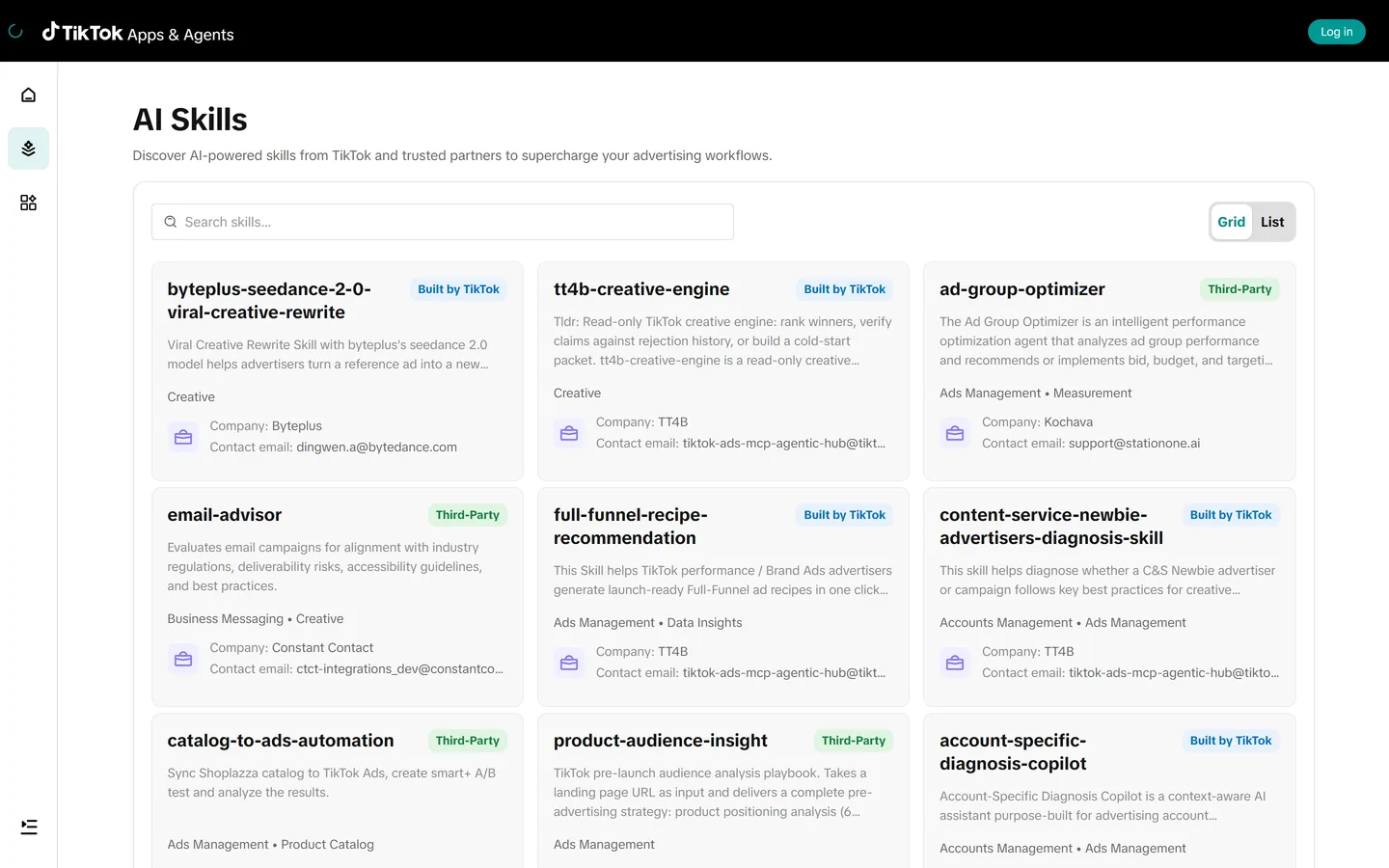Open content-service-newbie-advertisers-diagnosis-skill
The height and width of the screenshot is (868, 1389).
tap(1051, 527)
